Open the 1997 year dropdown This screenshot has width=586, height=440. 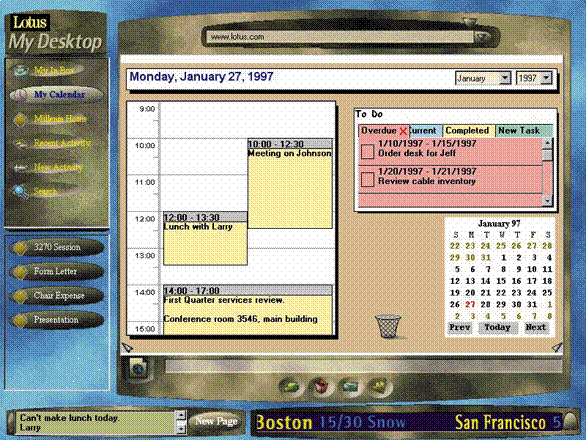(546, 78)
